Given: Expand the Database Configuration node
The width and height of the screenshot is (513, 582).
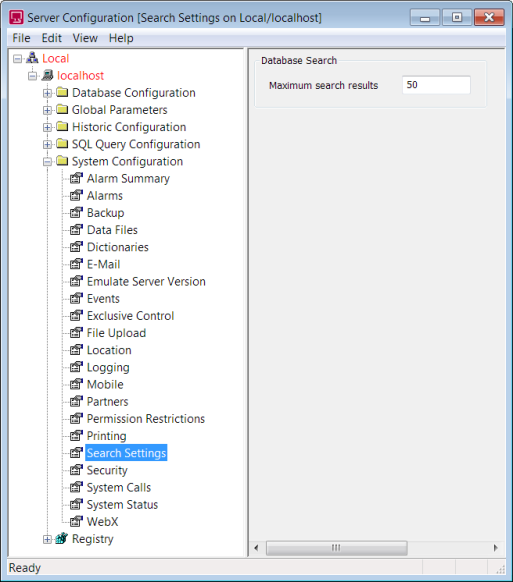Looking at the screenshot, I should tap(47, 93).
